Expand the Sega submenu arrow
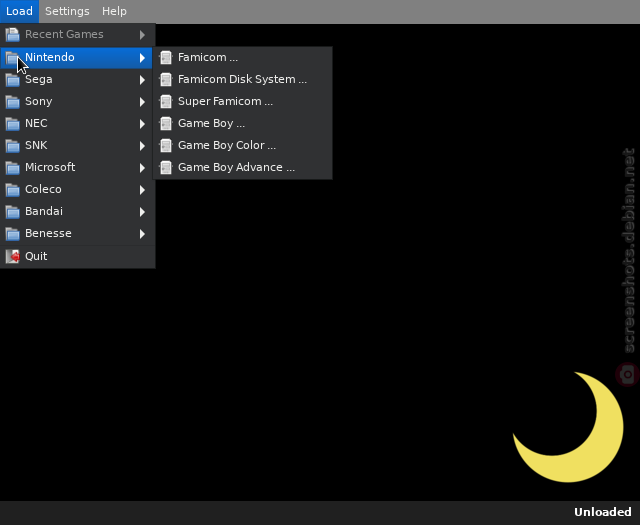The height and width of the screenshot is (525, 640). pos(142,80)
